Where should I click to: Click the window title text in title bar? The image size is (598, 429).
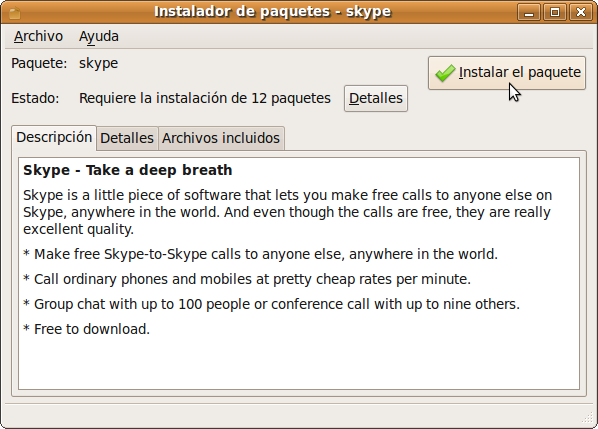tap(273, 12)
